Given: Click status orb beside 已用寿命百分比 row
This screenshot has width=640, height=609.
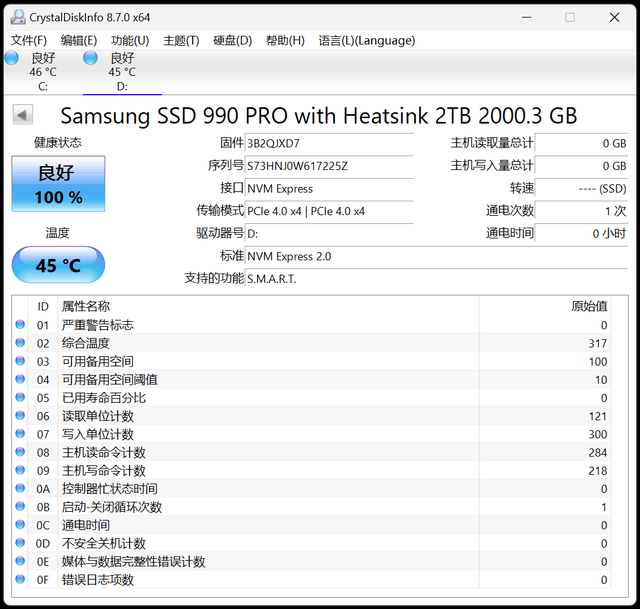Looking at the screenshot, I should click(x=21, y=398).
